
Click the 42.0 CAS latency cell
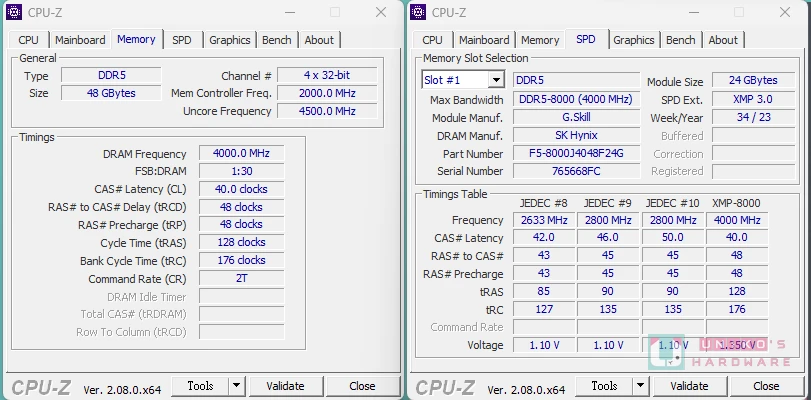click(x=544, y=238)
